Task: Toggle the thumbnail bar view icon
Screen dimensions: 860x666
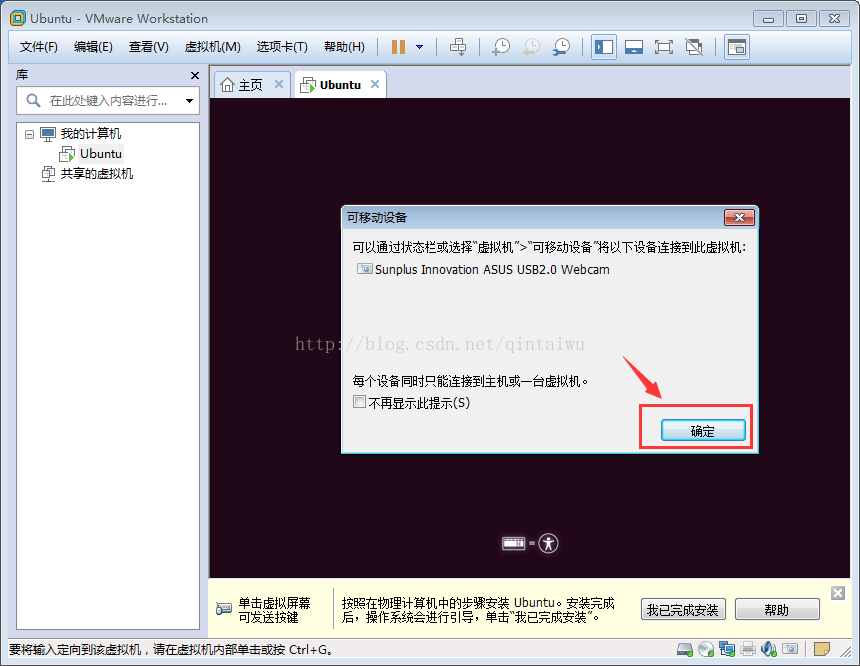Action: (634, 47)
